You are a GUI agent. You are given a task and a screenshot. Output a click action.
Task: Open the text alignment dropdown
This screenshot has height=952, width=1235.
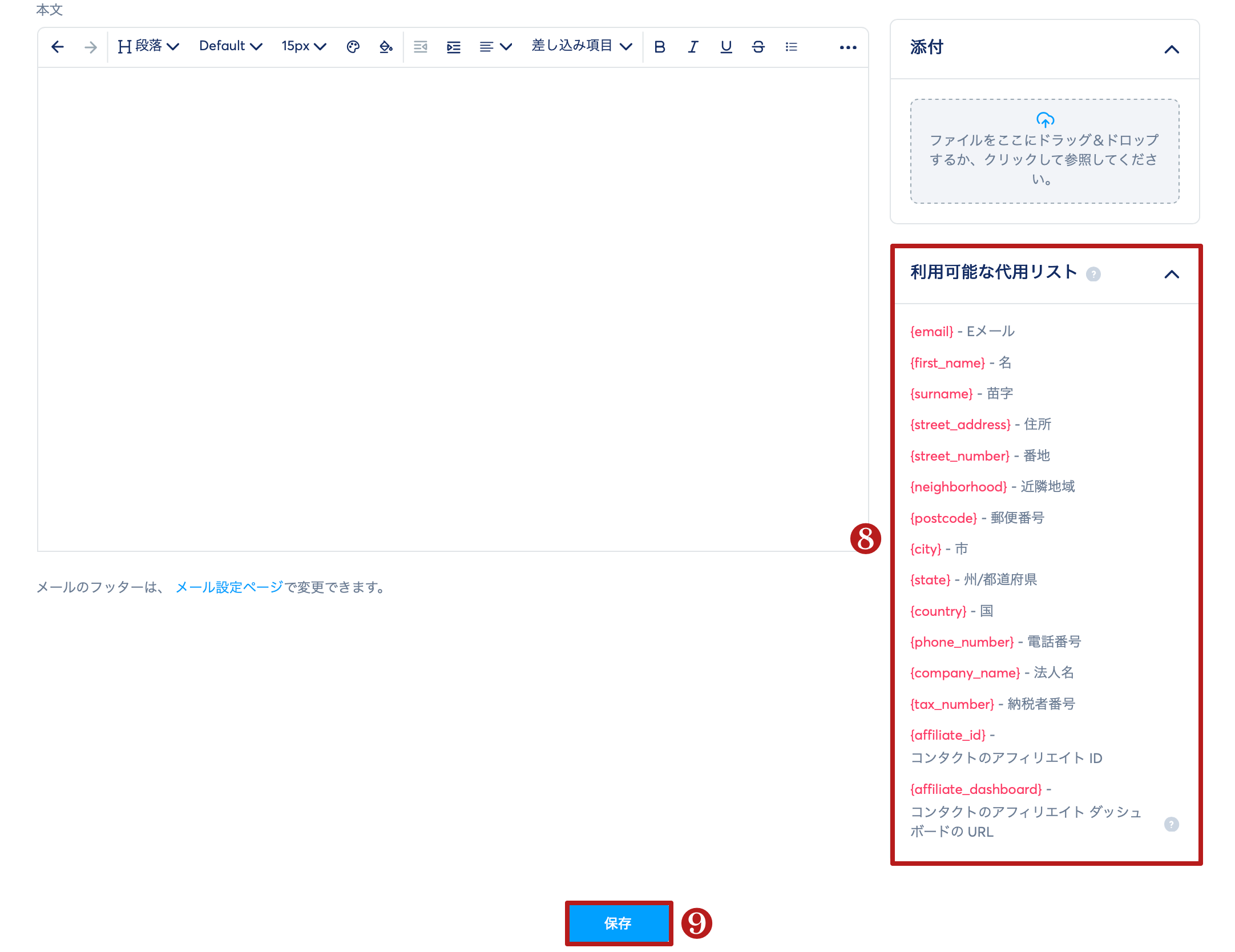495,47
